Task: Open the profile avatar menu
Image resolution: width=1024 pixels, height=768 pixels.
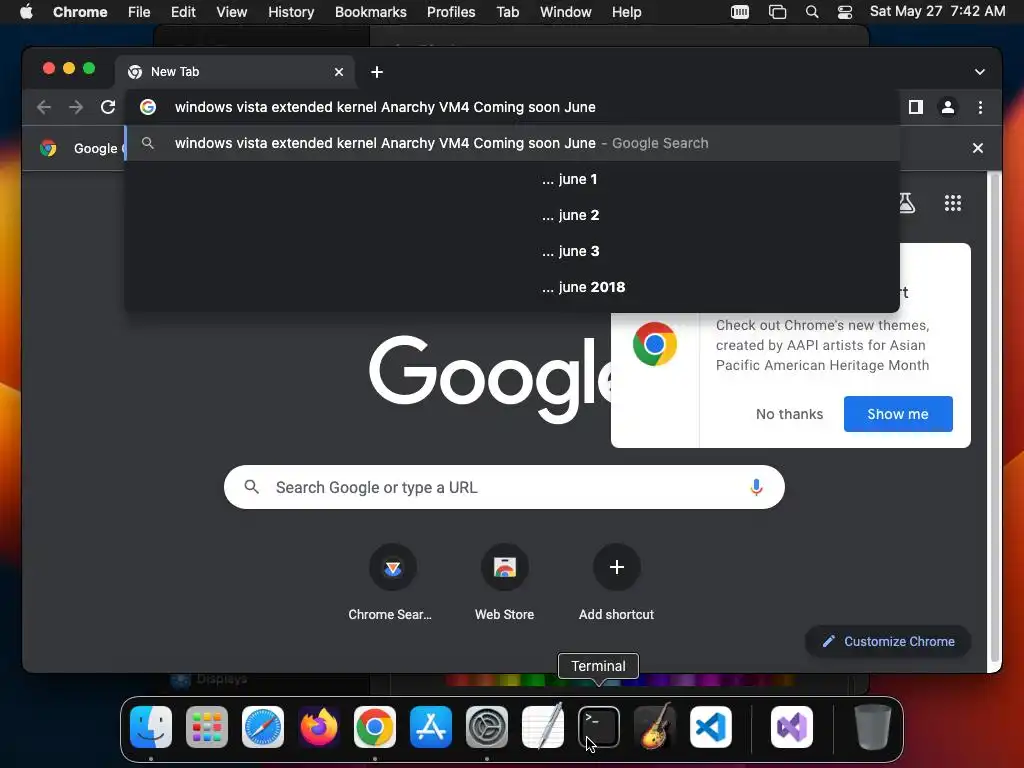Action: (x=948, y=107)
